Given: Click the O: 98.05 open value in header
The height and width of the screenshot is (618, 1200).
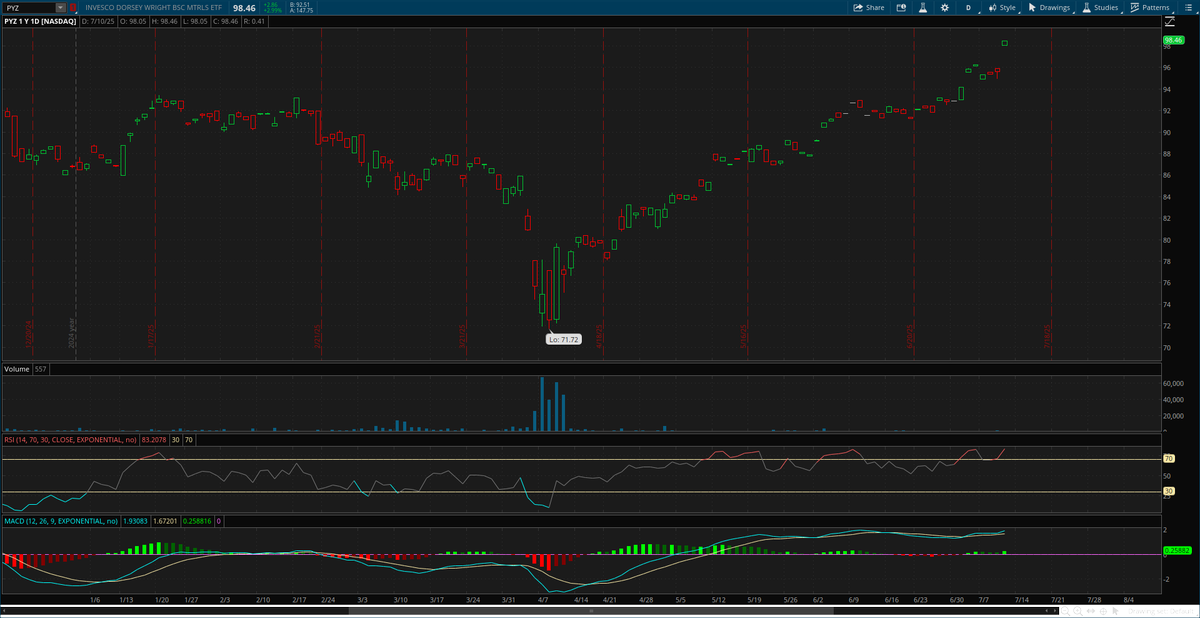Looking at the screenshot, I should pyautogui.click(x=134, y=21).
